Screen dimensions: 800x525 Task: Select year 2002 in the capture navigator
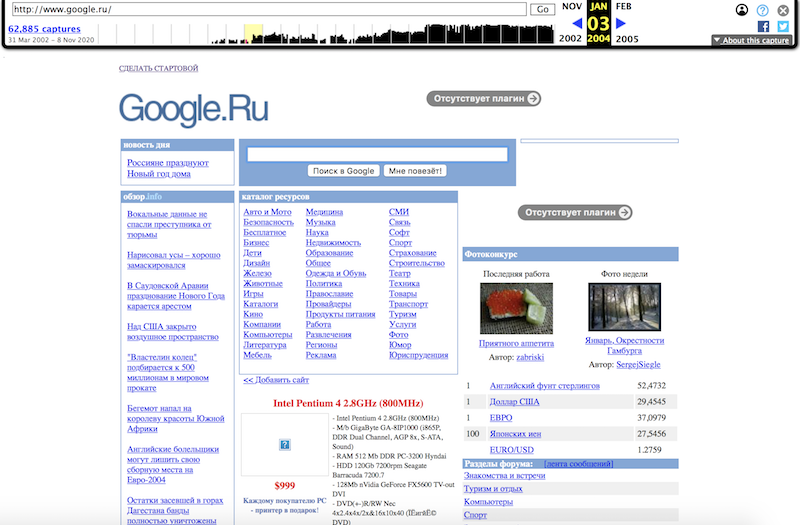570,39
